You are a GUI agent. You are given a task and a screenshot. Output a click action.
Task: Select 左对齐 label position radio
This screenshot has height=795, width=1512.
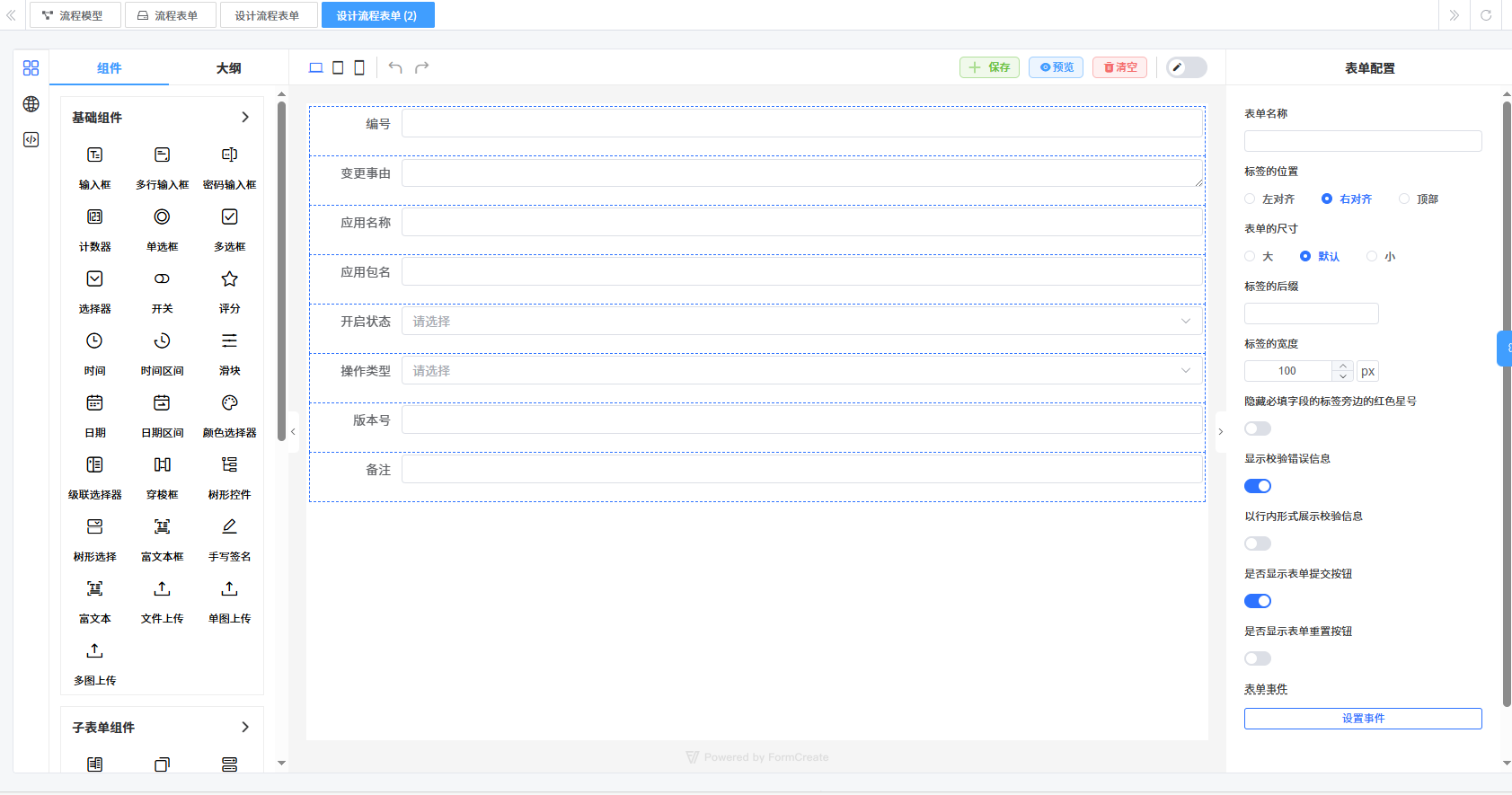click(1250, 199)
